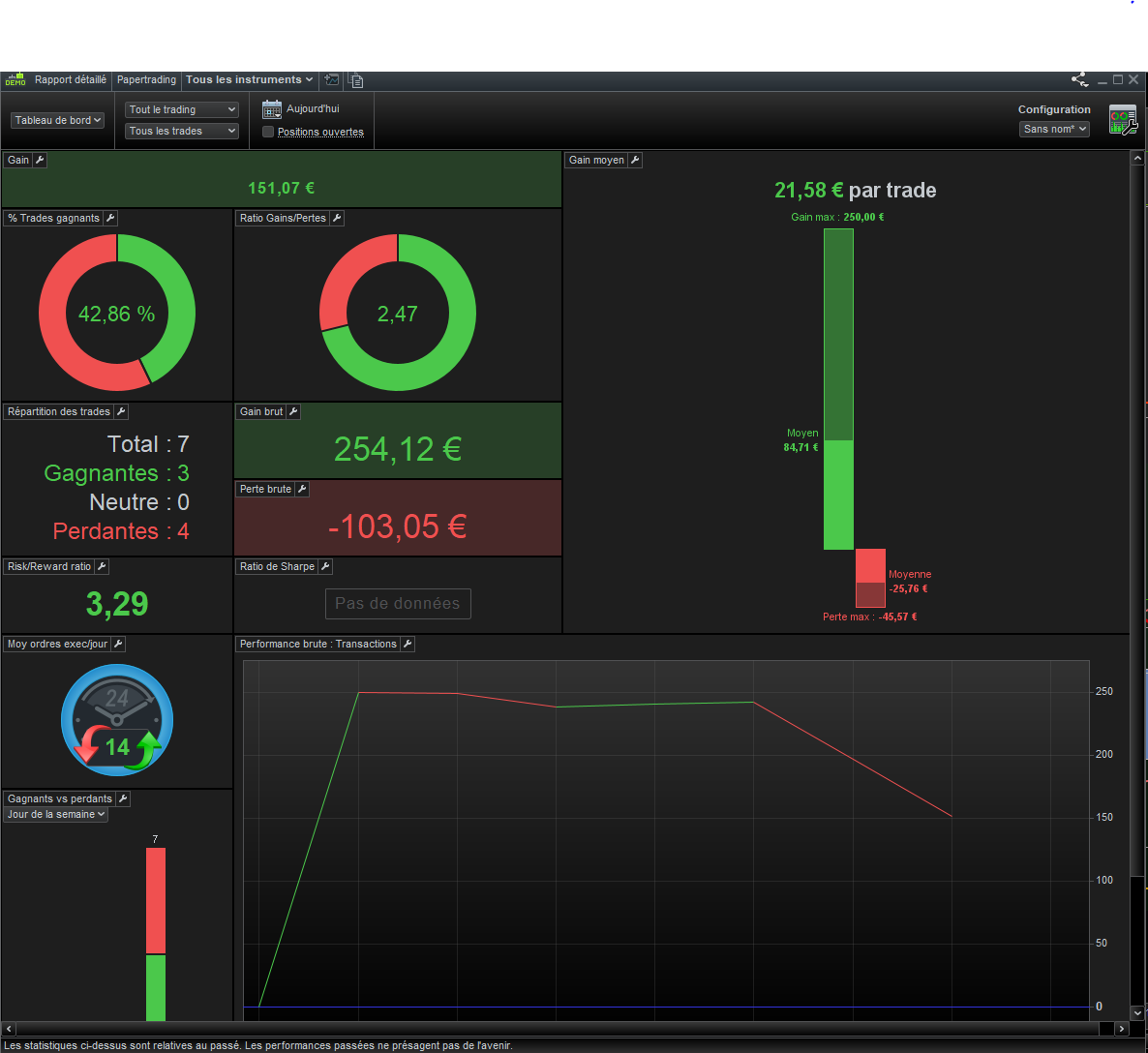Click the share icon in the title bar
Screen dimensions: 1148x1053
tap(1080, 79)
